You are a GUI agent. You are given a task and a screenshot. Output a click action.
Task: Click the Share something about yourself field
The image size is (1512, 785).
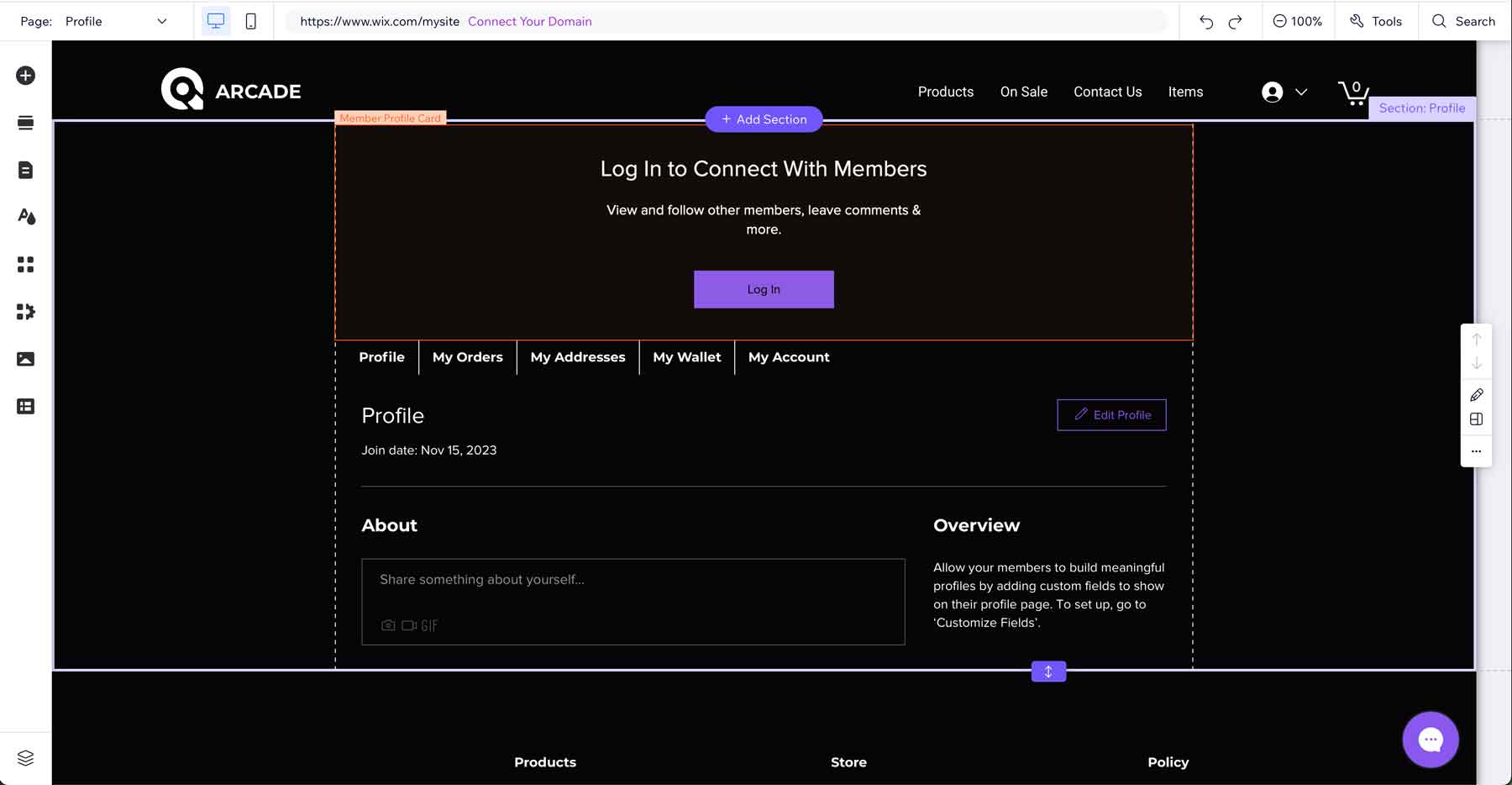(633, 579)
